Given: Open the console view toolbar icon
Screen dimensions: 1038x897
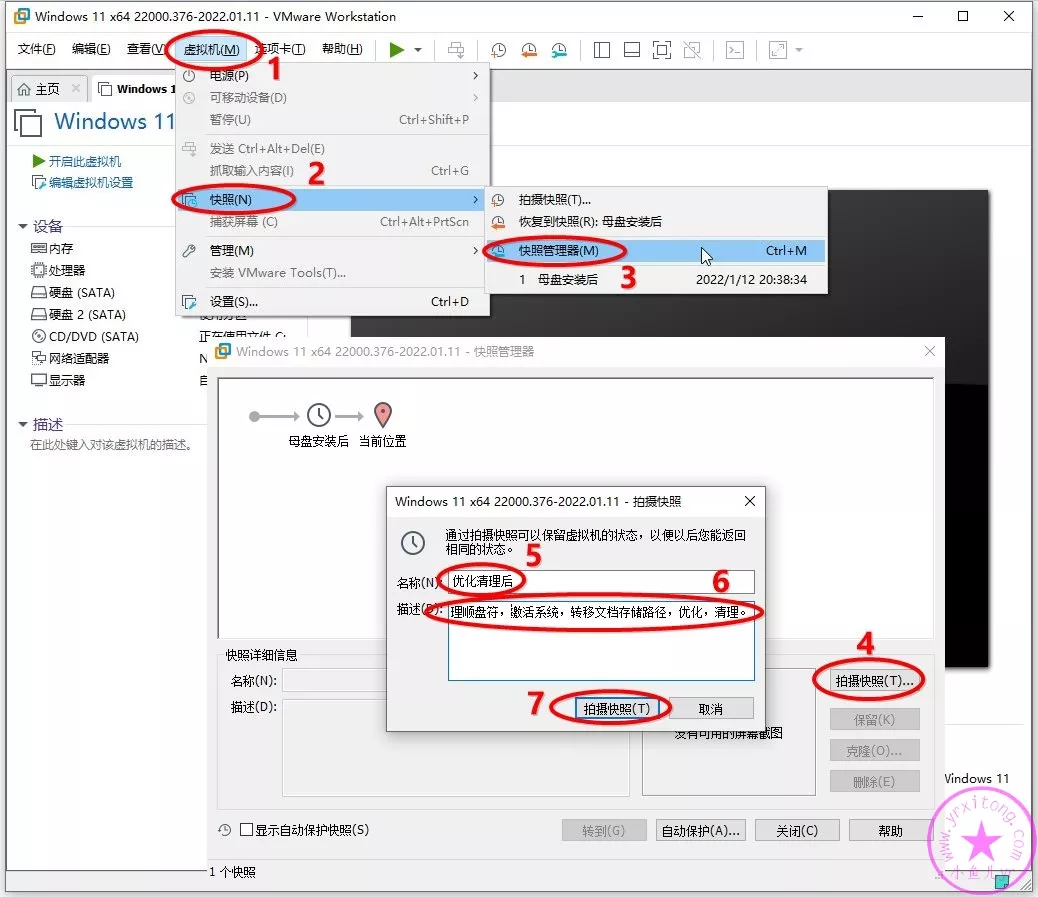Looking at the screenshot, I should pos(735,50).
